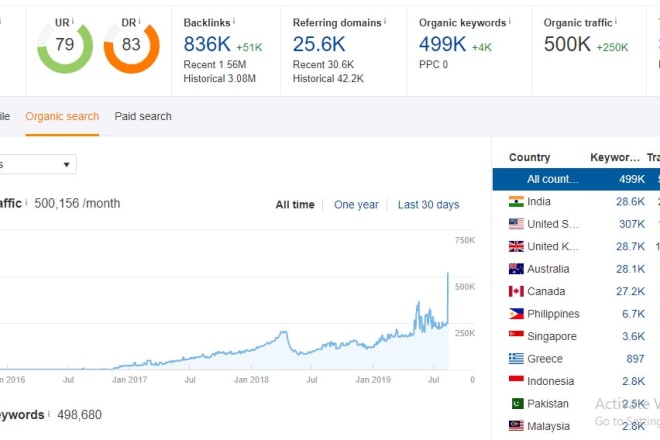Viewport: 660px width, 440px height.
Task: Click the 500,156 /month traffic value
Action: pos(77,203)
